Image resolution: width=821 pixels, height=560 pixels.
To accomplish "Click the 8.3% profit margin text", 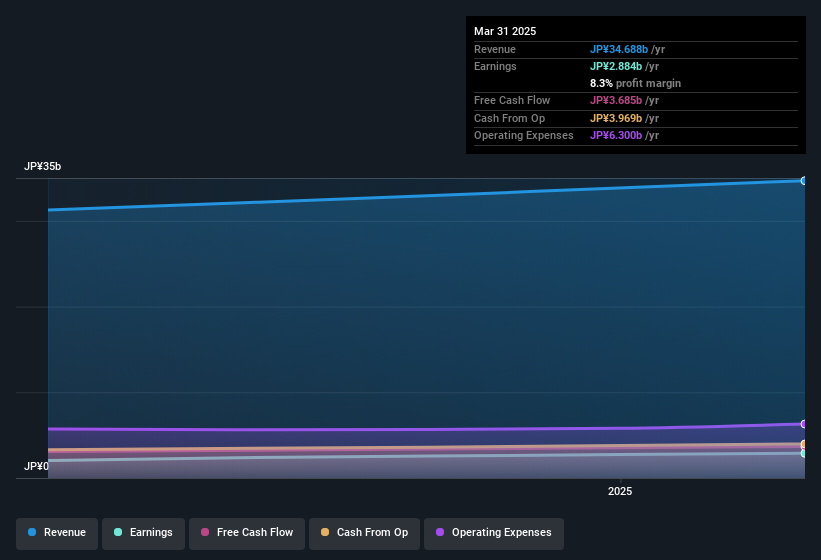I will [635, 83].
